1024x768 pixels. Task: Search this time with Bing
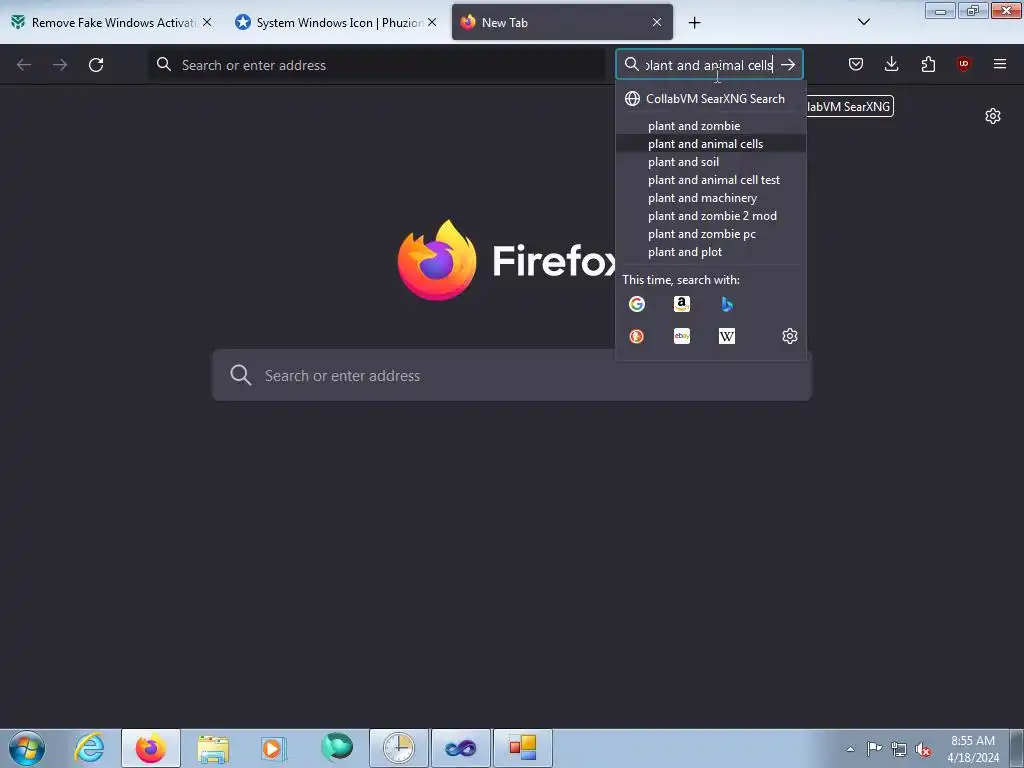727,304
